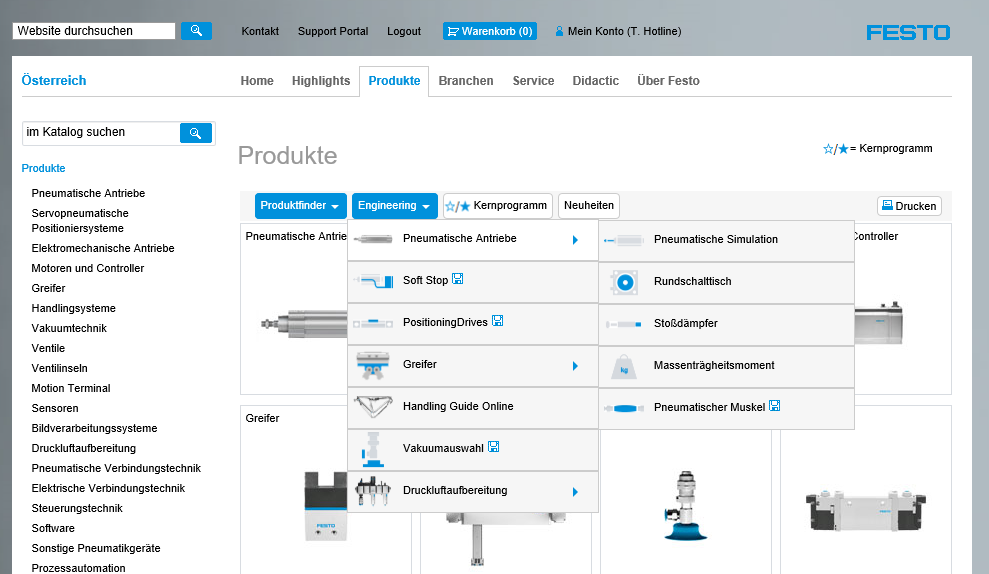Expand Greifer submenu arrow
This screenshot has height=574, width=989.
click(575, 366)
